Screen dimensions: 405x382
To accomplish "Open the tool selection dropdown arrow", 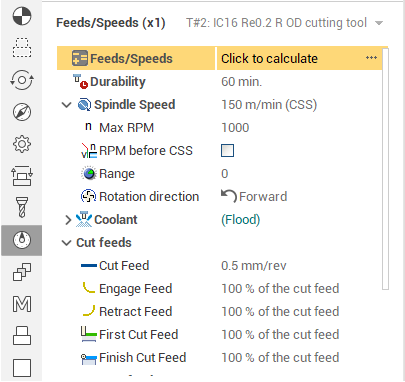I will [x=379, y=23].
